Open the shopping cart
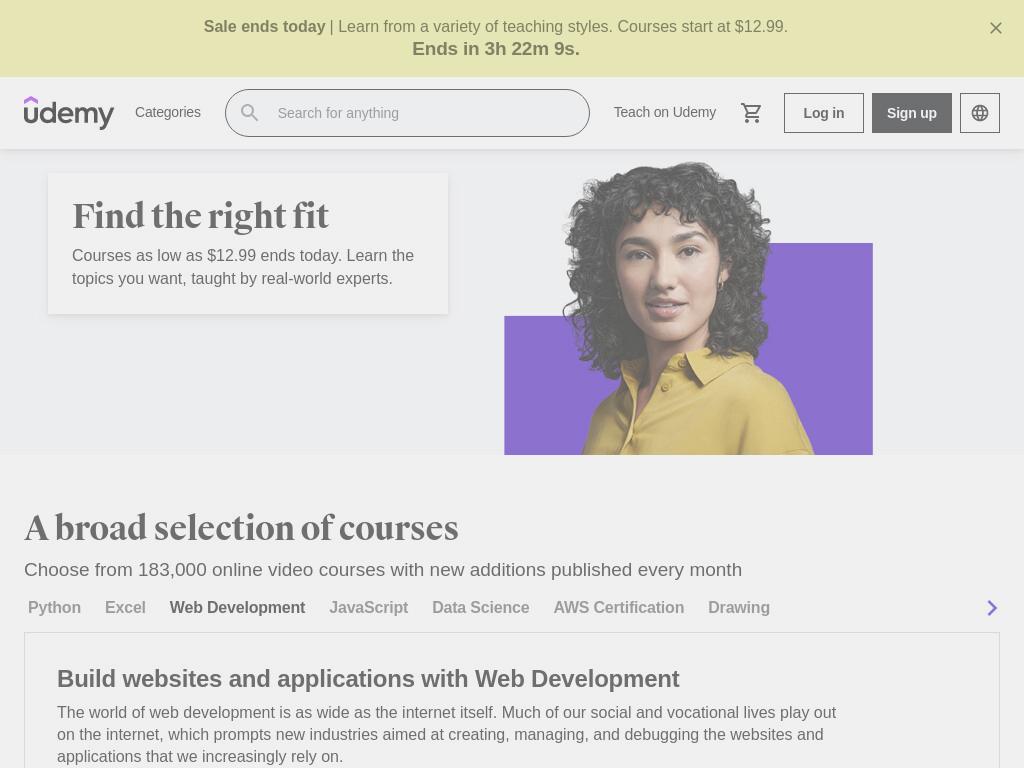The height and width of the screenshot is (768, 1024). pyautogui.click(x=751, y=113)
